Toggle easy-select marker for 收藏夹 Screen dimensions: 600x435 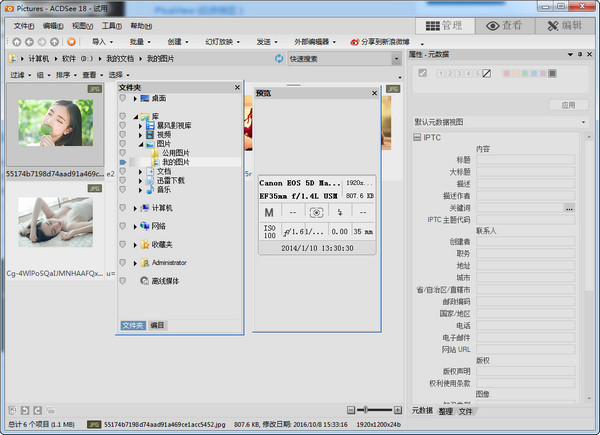click(x=122, y=244)
